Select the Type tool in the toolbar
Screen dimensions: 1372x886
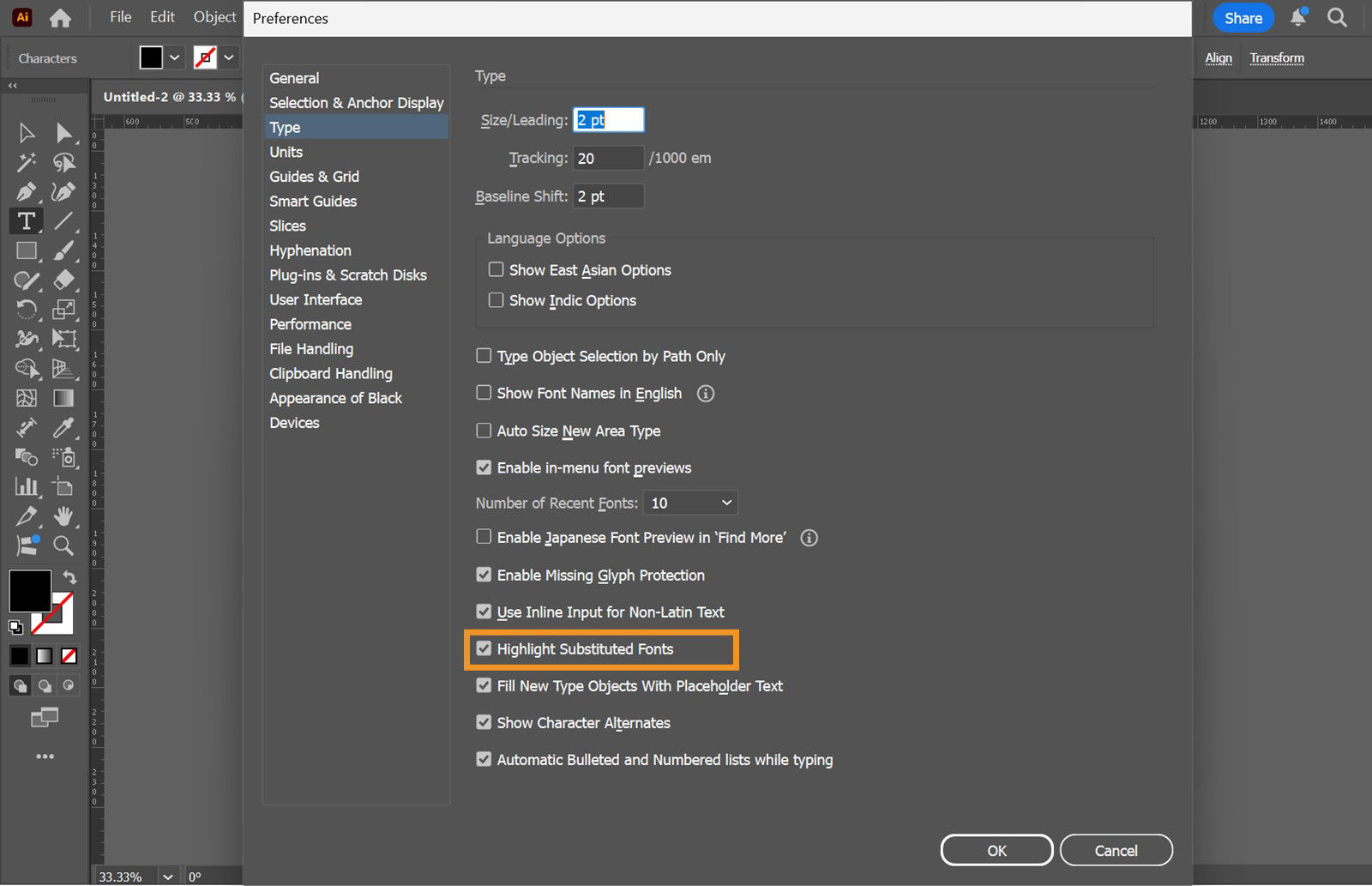point(26,219)
